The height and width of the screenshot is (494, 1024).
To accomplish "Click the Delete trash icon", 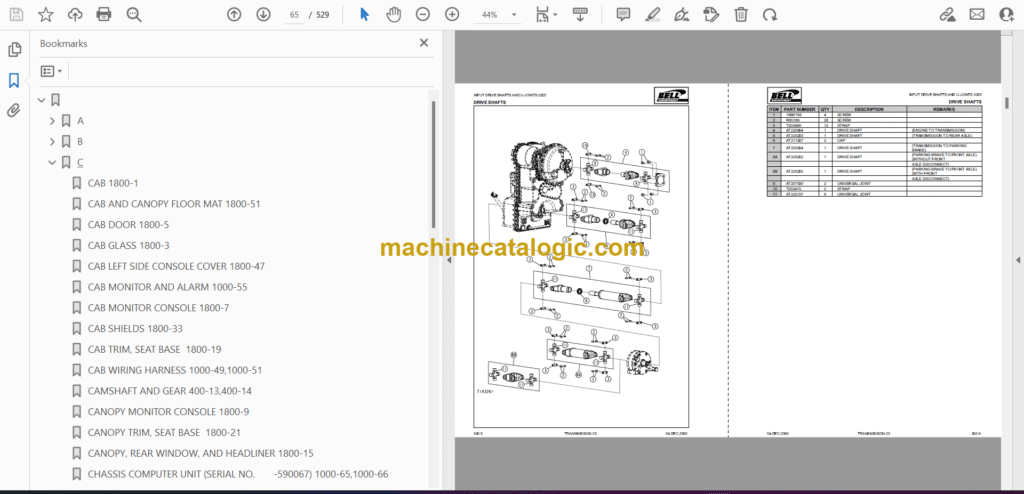I will coord(741,14).
